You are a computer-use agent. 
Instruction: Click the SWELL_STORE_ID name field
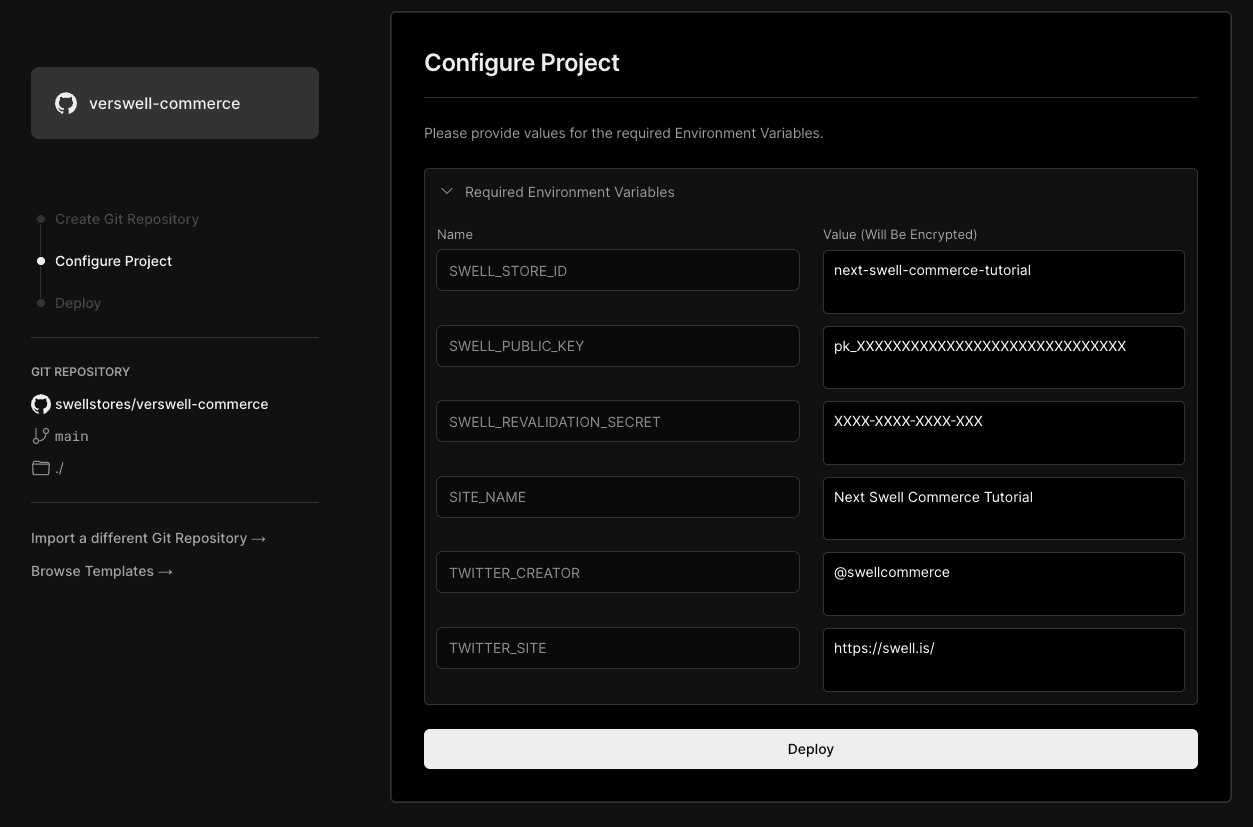617,271
